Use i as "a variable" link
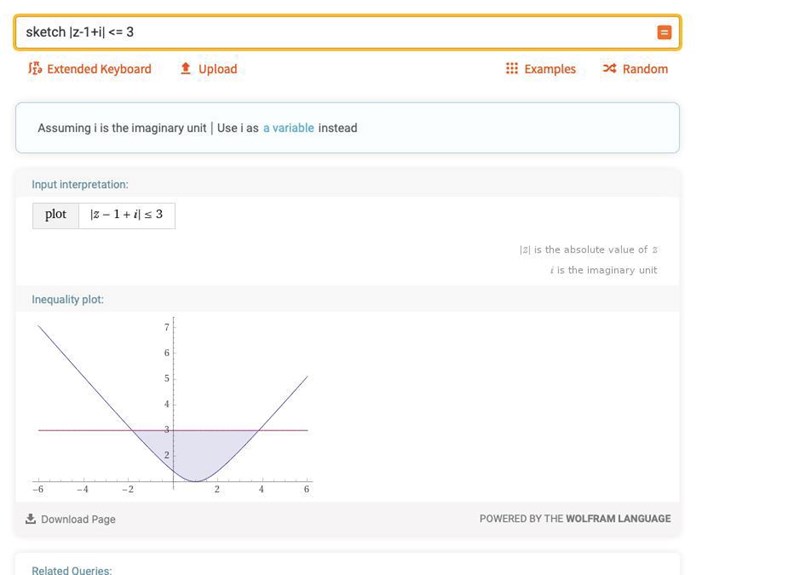 [x=288, y=128]
